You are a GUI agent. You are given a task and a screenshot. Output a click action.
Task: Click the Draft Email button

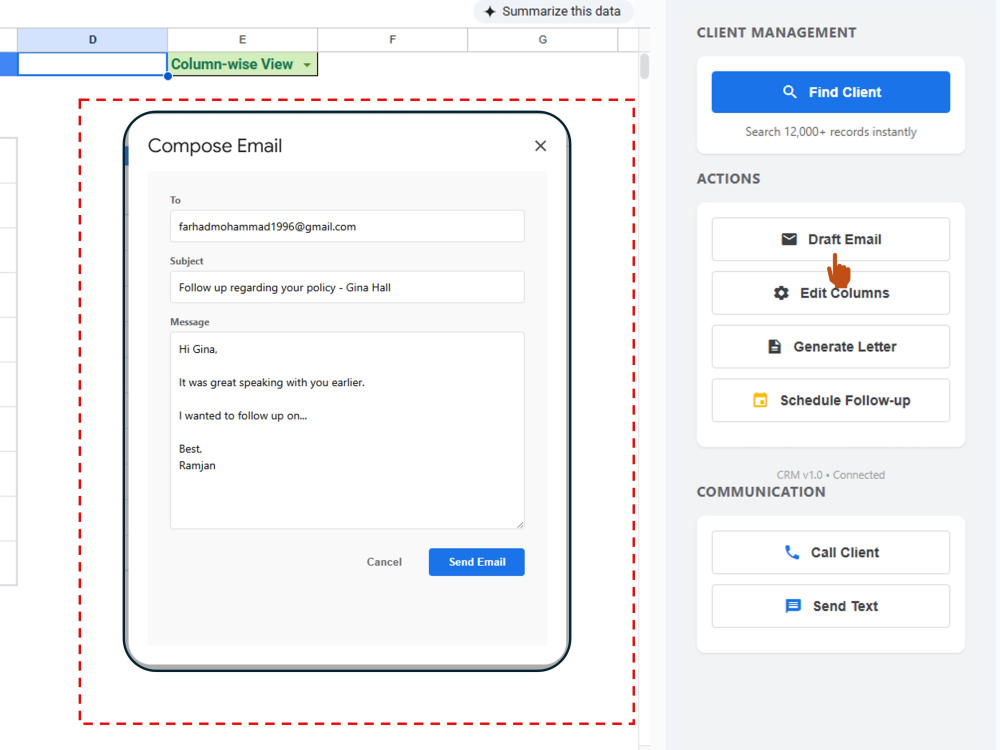pyautogui.click(x=830, y=239)
